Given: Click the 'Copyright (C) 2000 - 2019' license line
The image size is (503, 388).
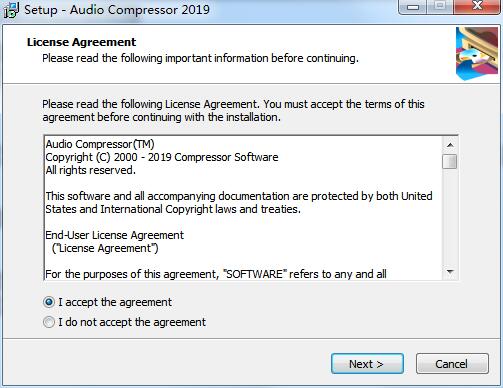Looking at the screenshot, I should pos(162,157).
